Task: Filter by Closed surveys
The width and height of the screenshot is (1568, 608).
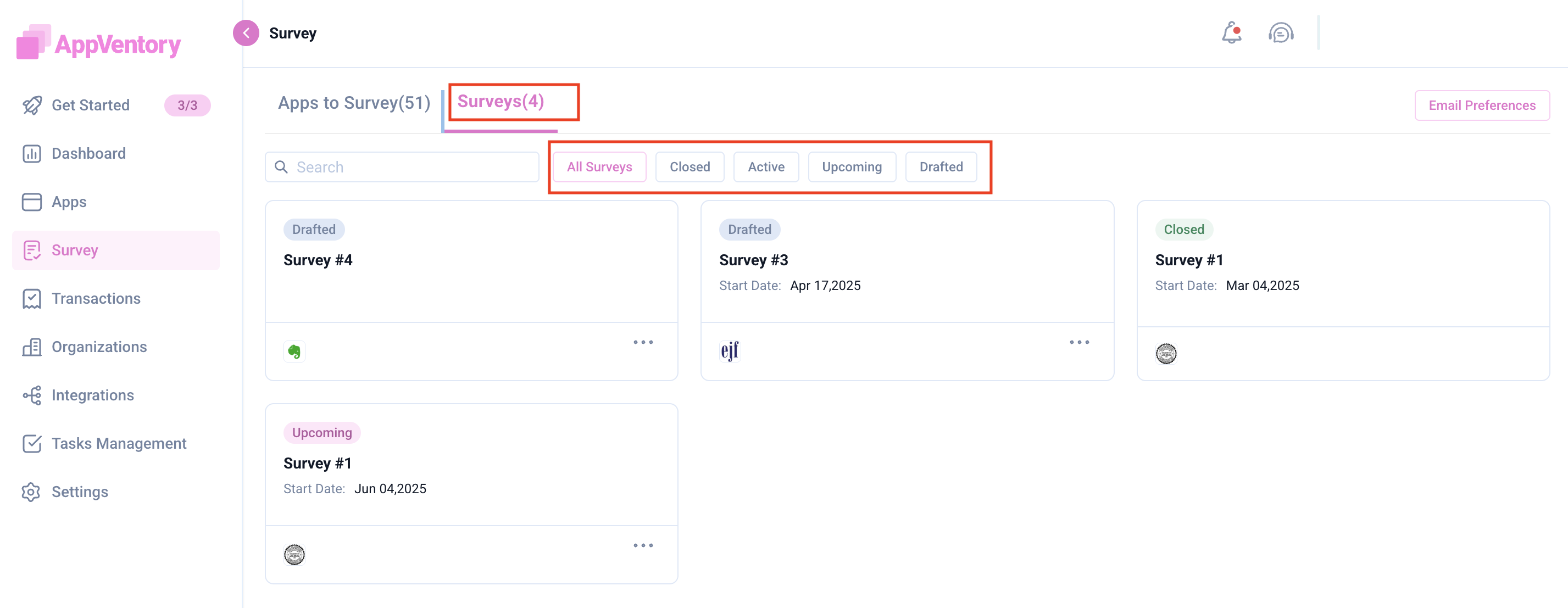Action: pos(689,167)
